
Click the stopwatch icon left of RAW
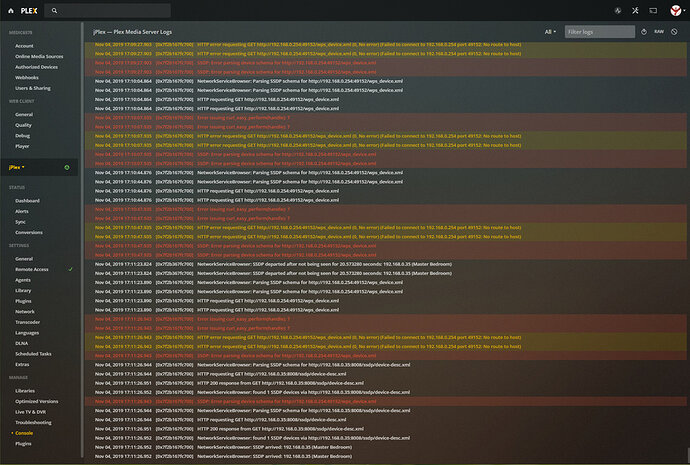(x=644, y=32)
